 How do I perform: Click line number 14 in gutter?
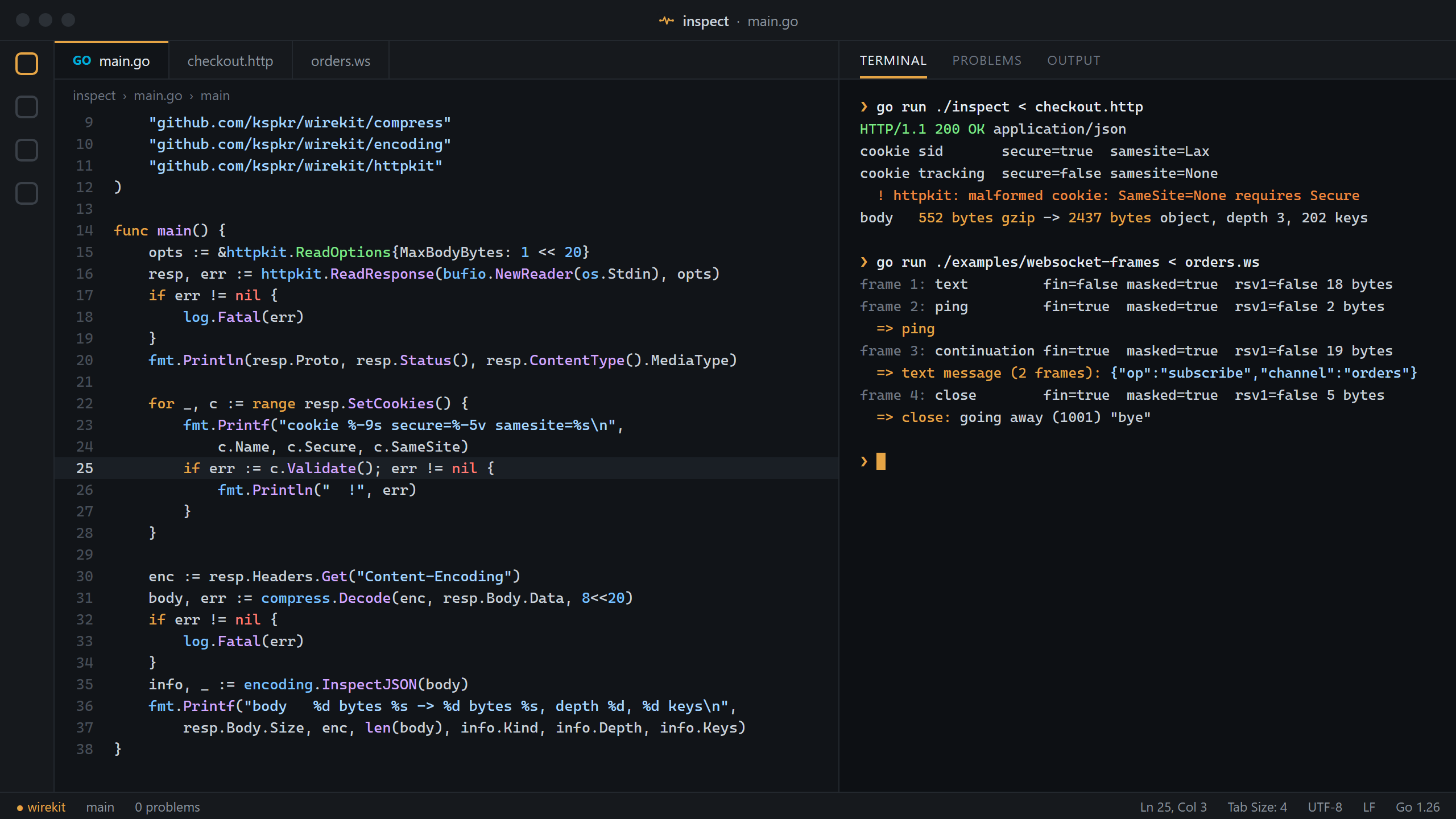pyautogui.click(x=85, y=230)
